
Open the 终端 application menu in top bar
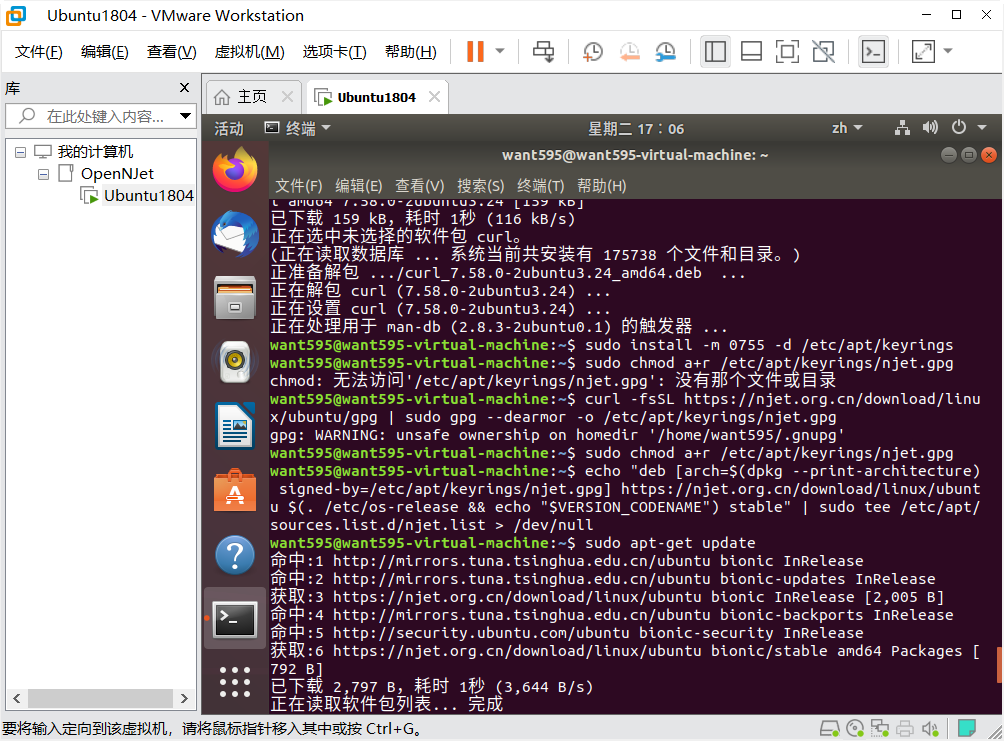298,129
